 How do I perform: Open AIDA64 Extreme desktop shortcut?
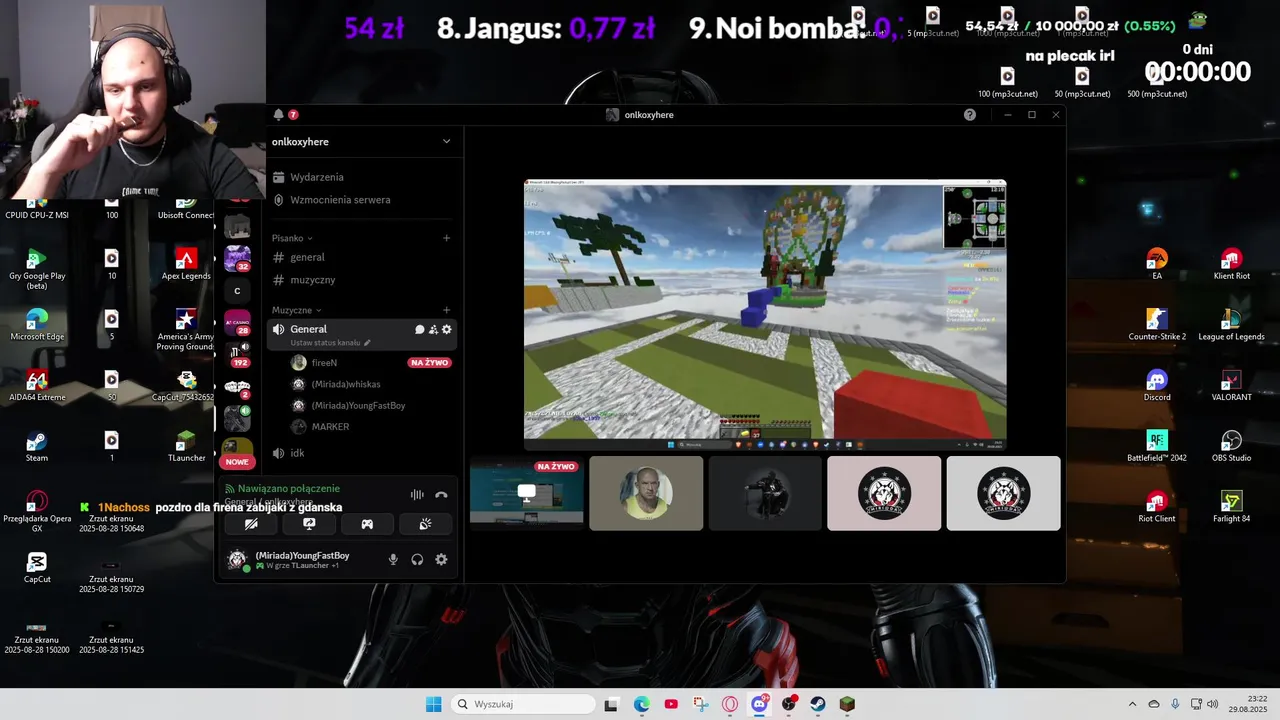click(37, 385)
